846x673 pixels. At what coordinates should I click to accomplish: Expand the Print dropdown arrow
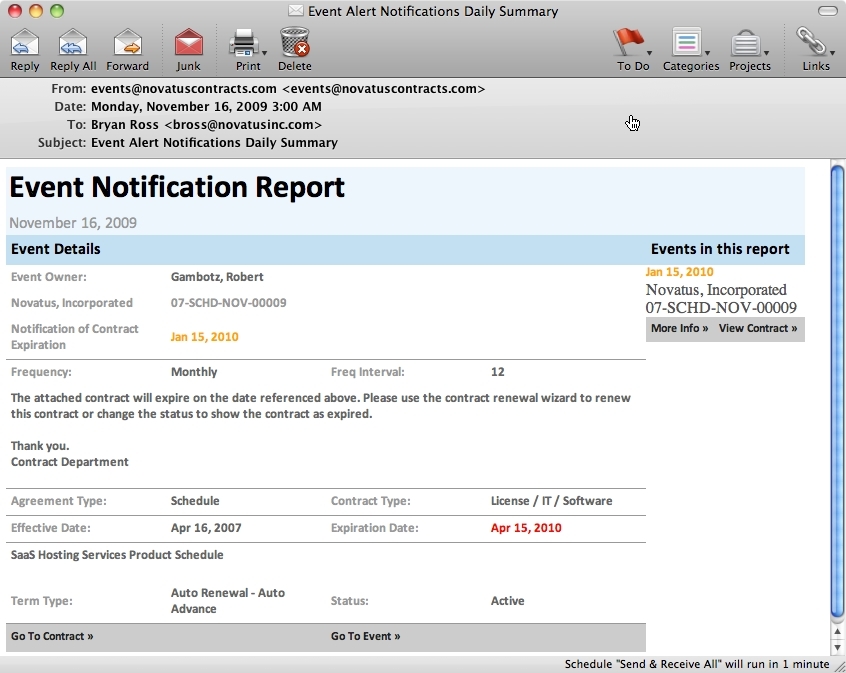264,53
